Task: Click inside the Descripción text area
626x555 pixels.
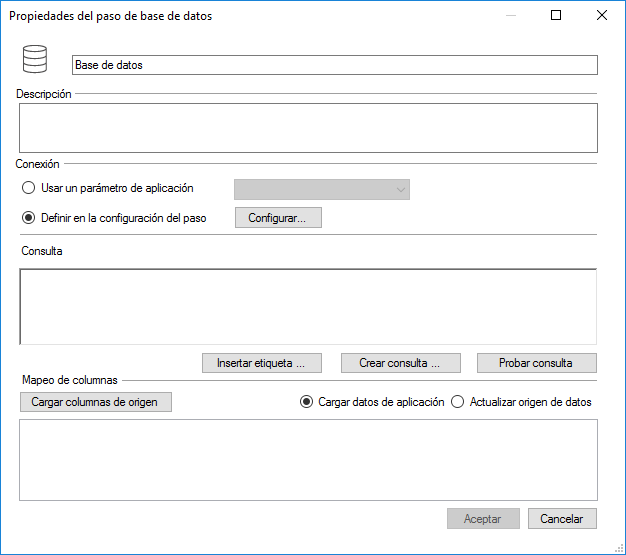Action: click(308, 128)
